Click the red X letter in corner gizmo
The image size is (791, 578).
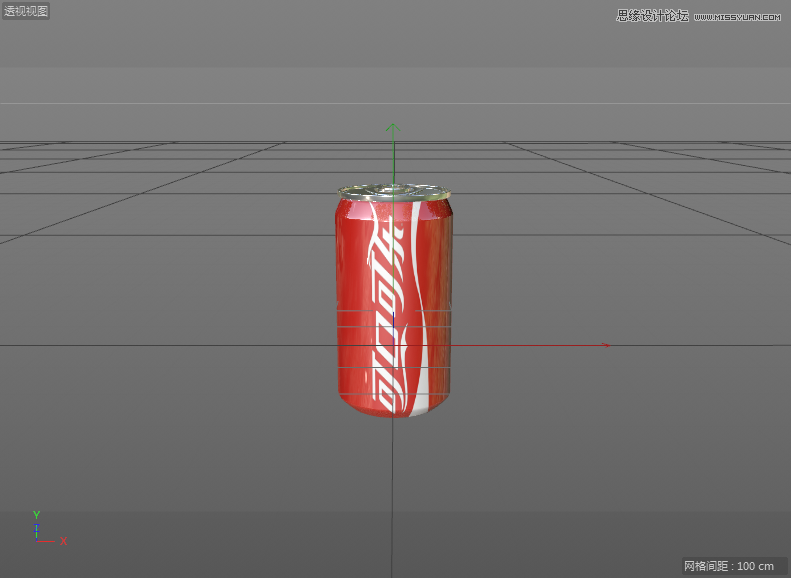click(x=63, y=541)
